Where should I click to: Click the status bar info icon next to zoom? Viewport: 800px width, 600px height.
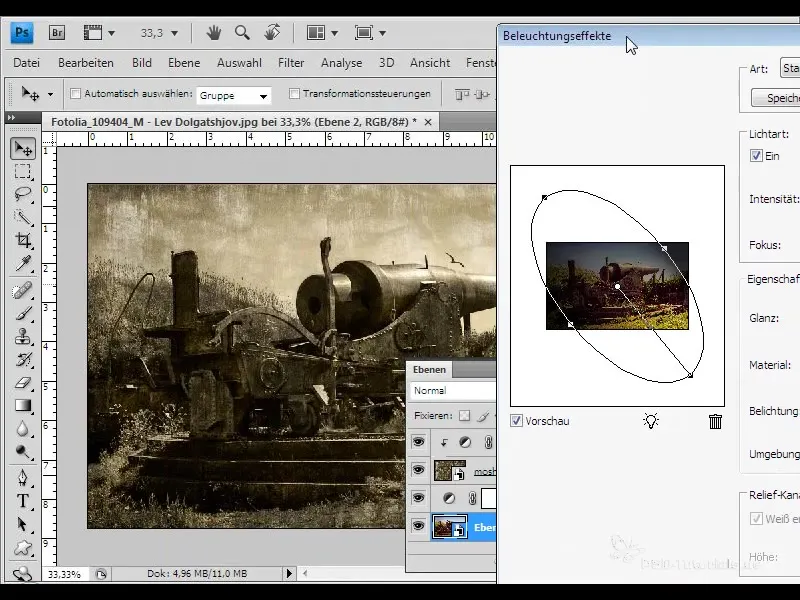tap(101, 574)
